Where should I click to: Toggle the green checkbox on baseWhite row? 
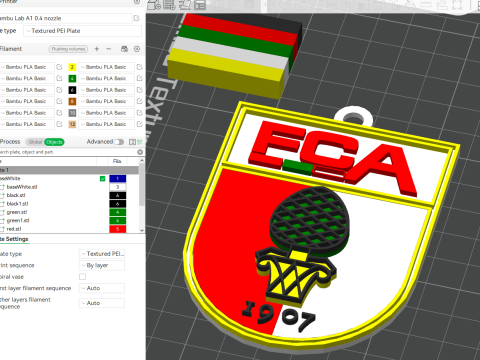pos(103,179)
